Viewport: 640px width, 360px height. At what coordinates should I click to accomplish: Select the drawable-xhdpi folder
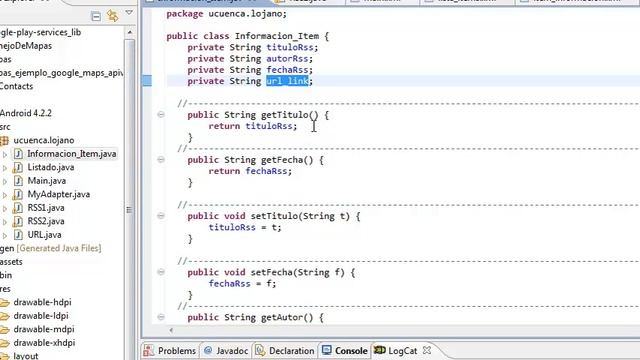click(44, 343)
